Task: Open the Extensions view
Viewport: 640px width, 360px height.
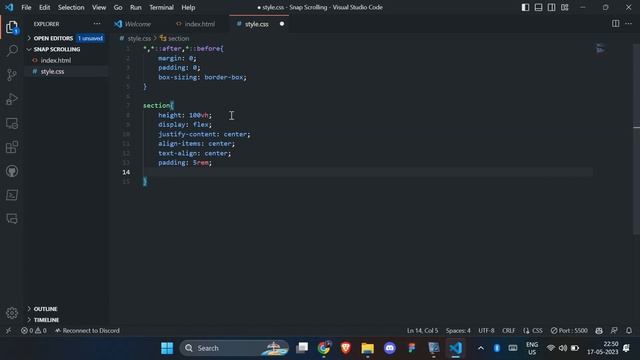Action: (x=12, y=147)
